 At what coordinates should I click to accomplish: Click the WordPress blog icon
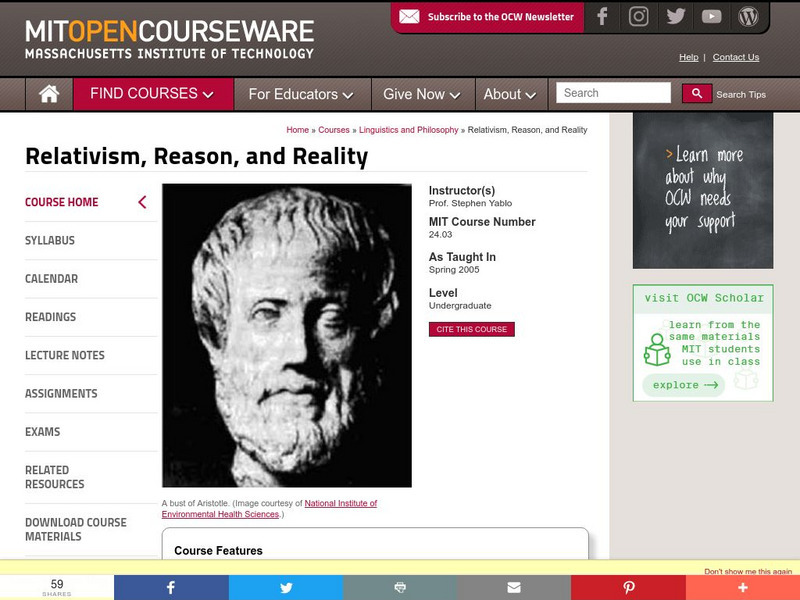click(x=749, y=16)
